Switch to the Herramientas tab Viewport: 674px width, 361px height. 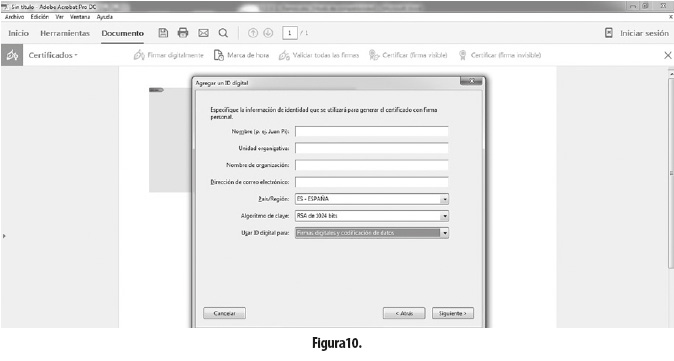coord(65,33)
